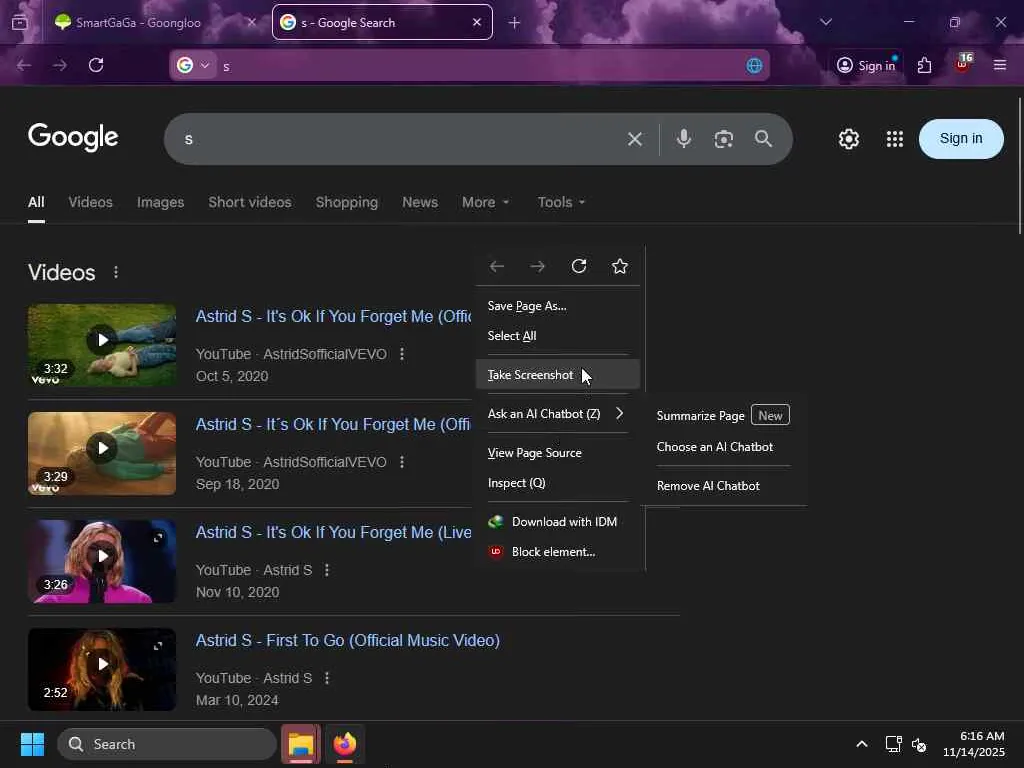The width and height of the screenshot is (1024, 768).
Task: Open Google apps grid icon
Action: coord(895,138)
